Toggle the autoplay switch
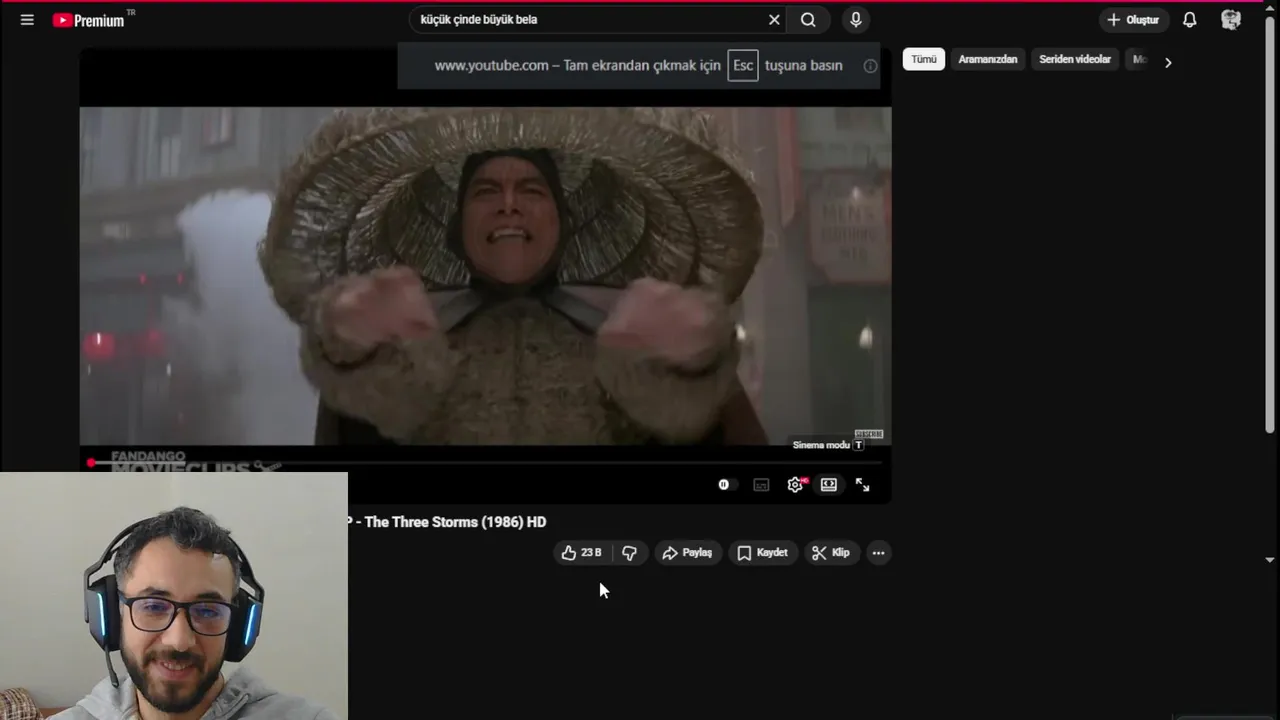 coord(727,485)
